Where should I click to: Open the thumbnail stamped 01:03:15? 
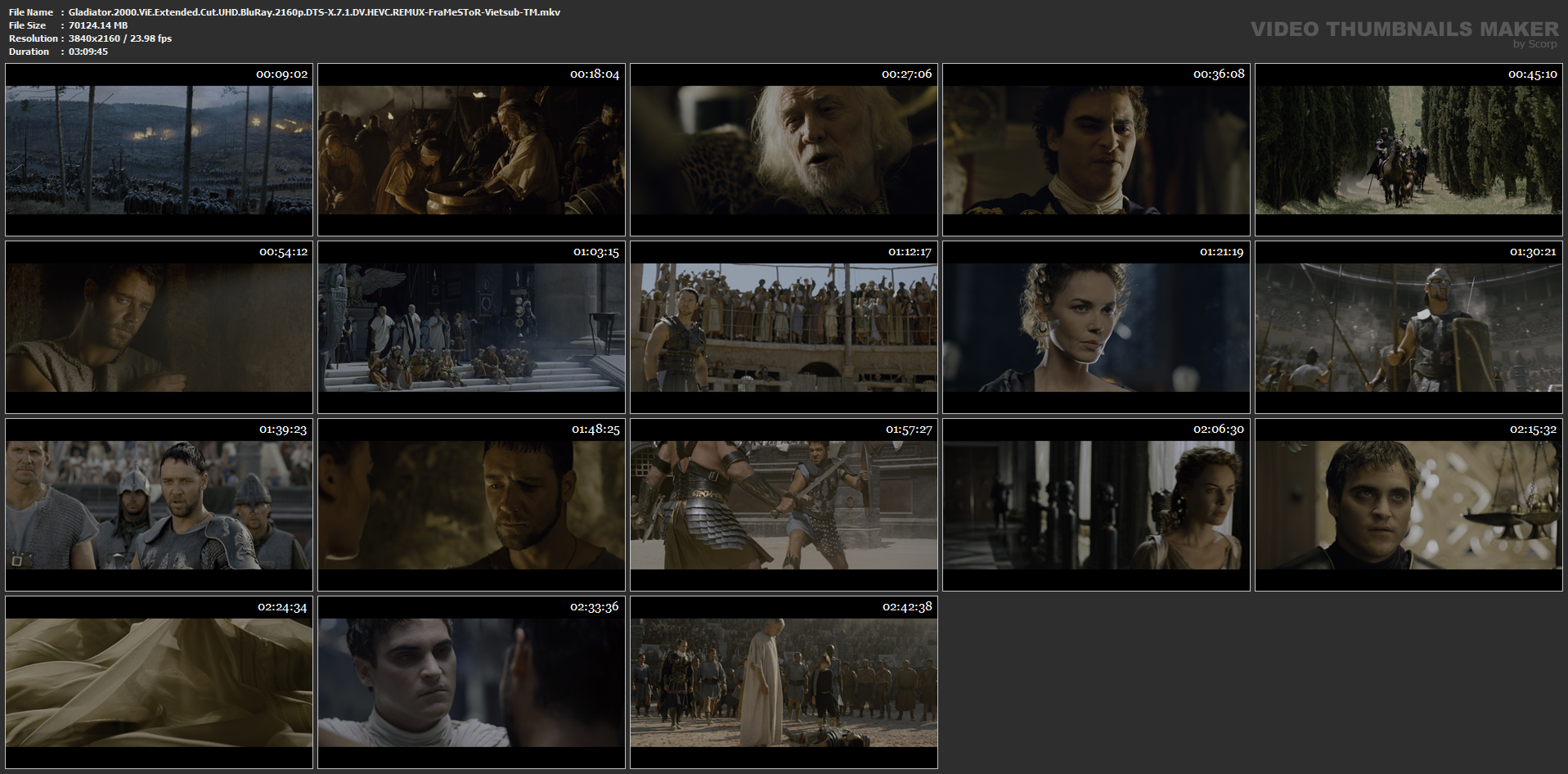[471, 327]
